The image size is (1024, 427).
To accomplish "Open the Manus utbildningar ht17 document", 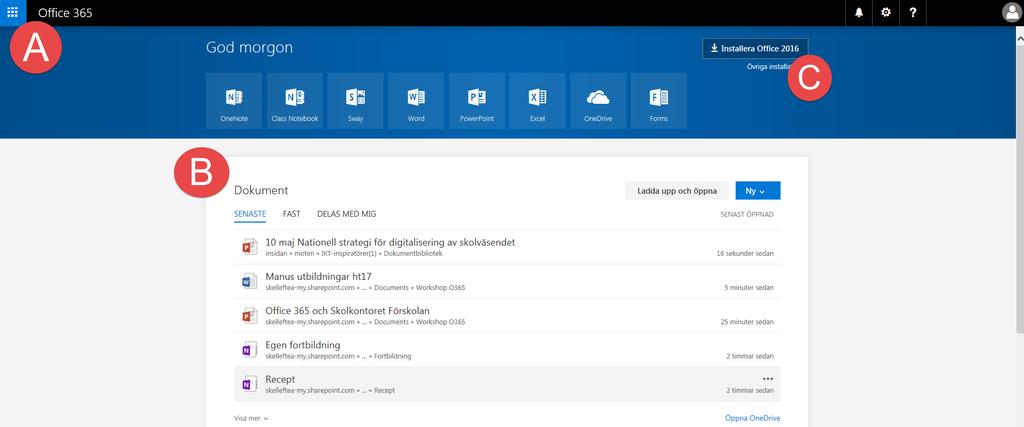I will 319,276.
